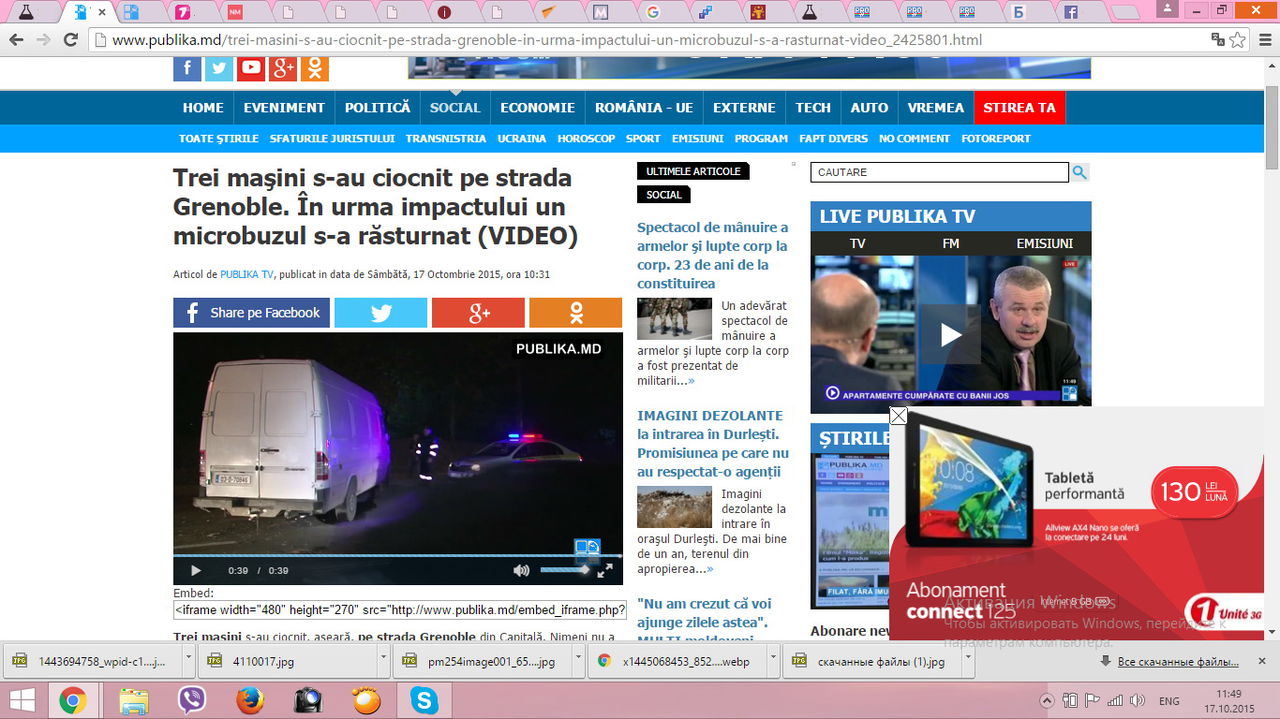Open PUBLIKA TV author link
The image size is (1280, 719).
pos(247,275)
